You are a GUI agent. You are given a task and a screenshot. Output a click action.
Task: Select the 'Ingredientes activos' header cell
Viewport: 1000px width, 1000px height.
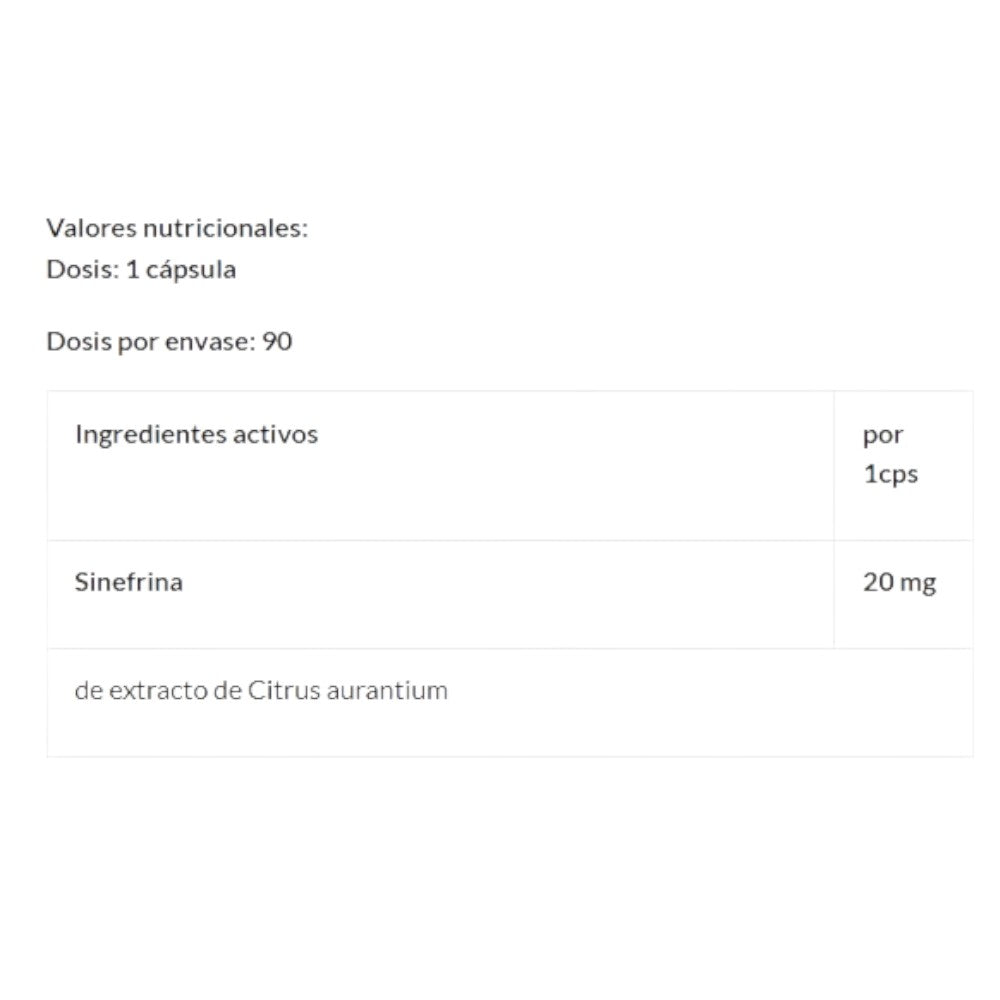(x=196, y=435)
